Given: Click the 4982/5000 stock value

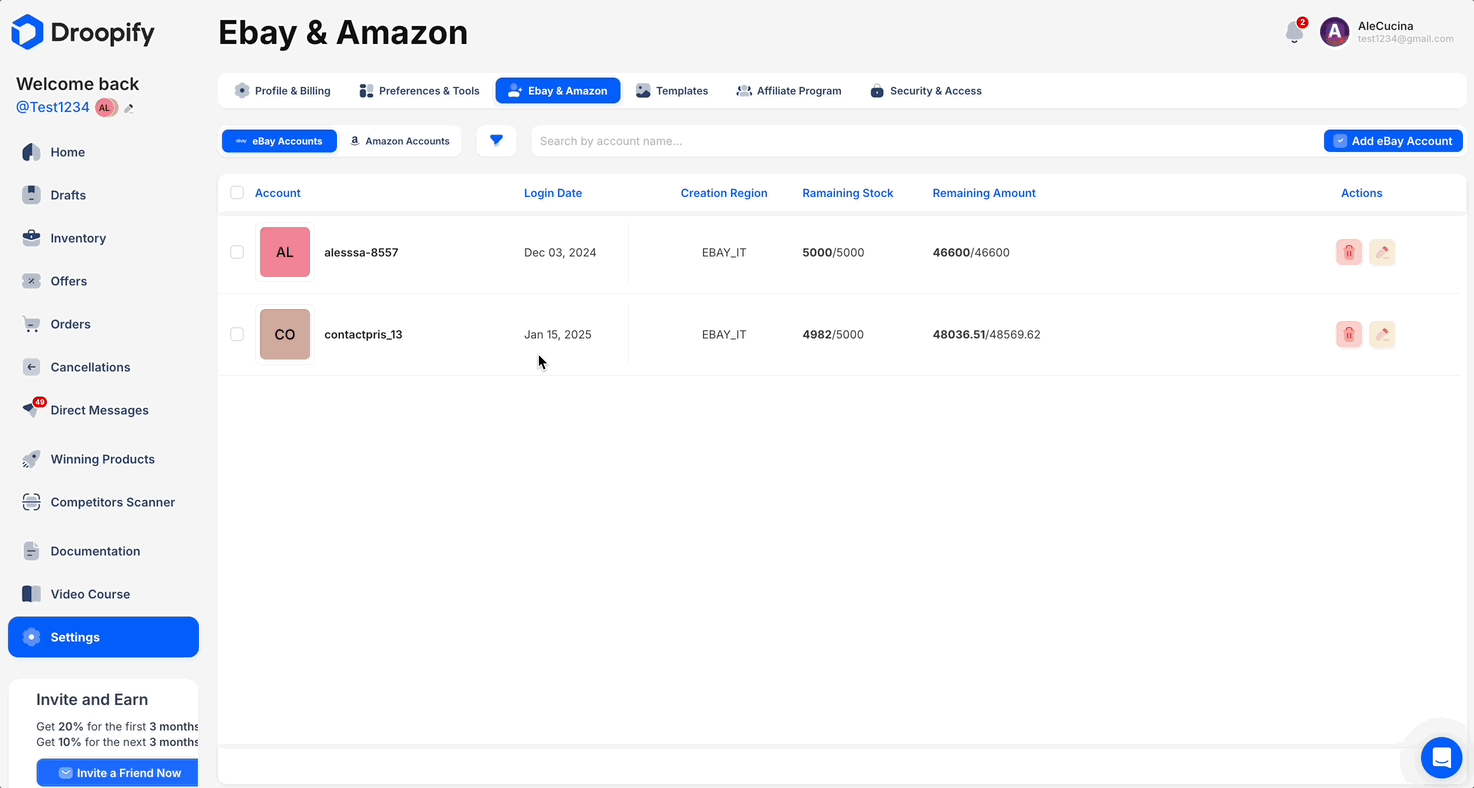Looking at the screenshot, I should pyautogui.click(x=833, y=334).
